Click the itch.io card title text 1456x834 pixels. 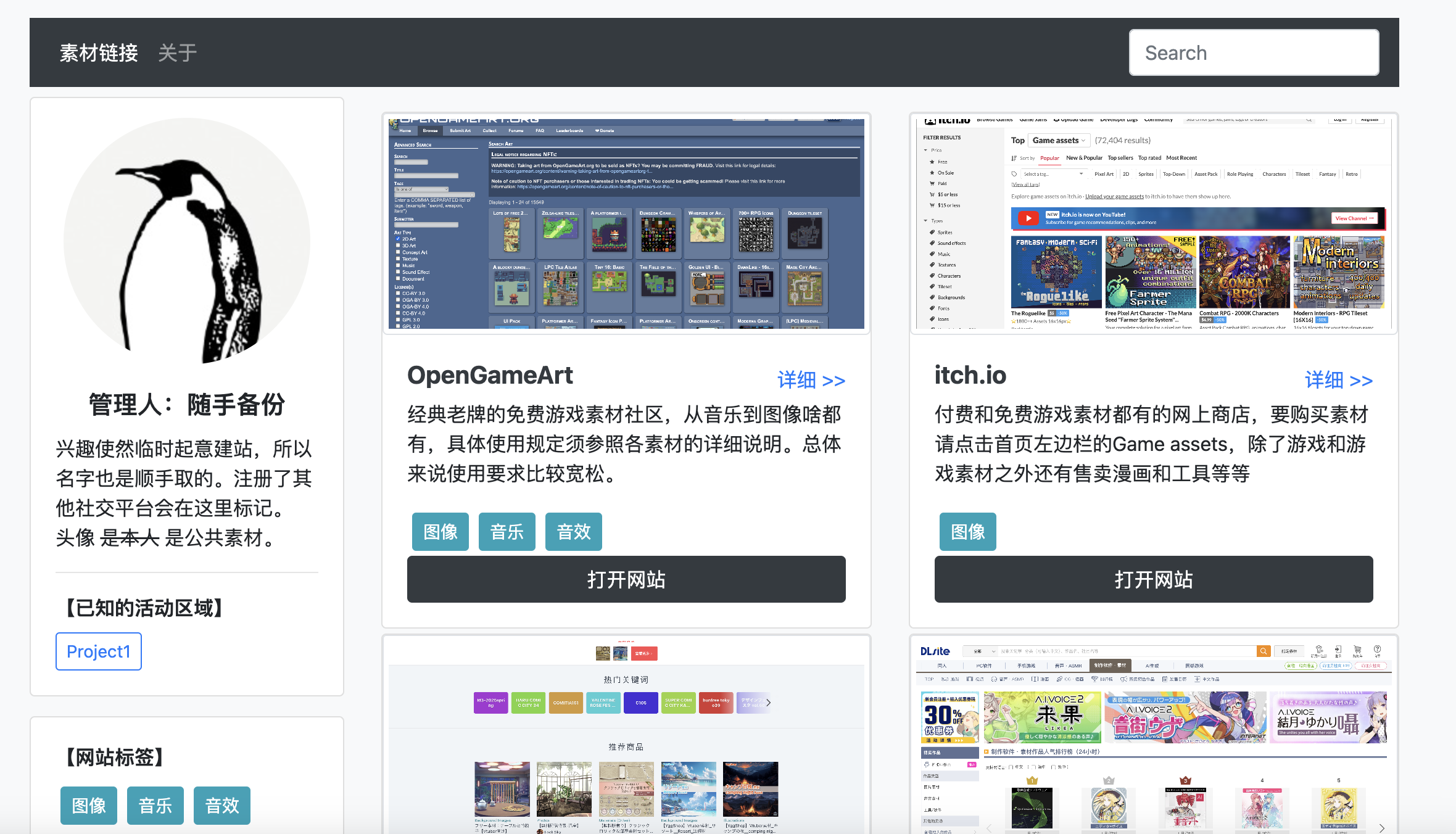pyautogui.click(x=970, y=375)
